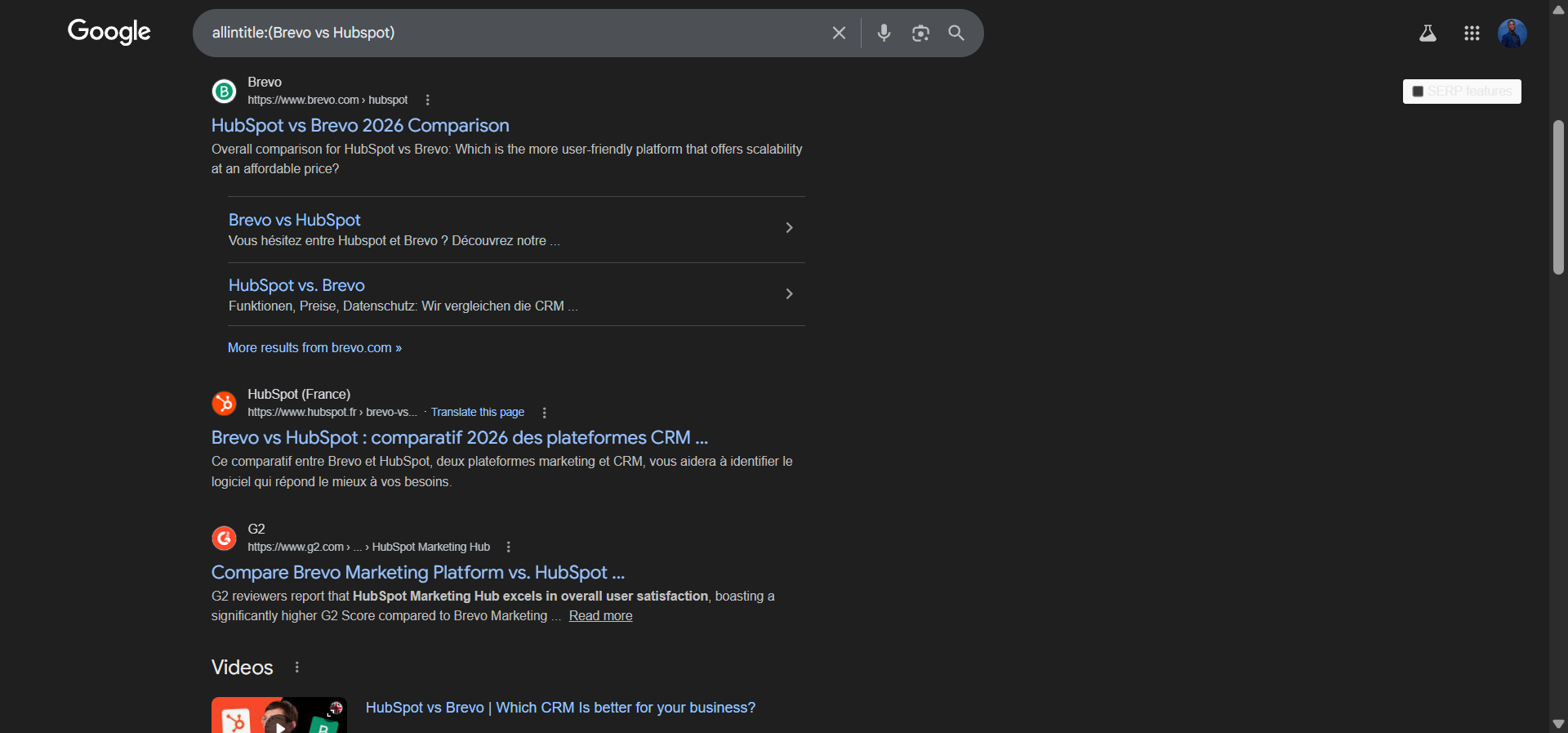Open HubSpot vs Brevo Which CRM video link

click(x=560, y=708)
